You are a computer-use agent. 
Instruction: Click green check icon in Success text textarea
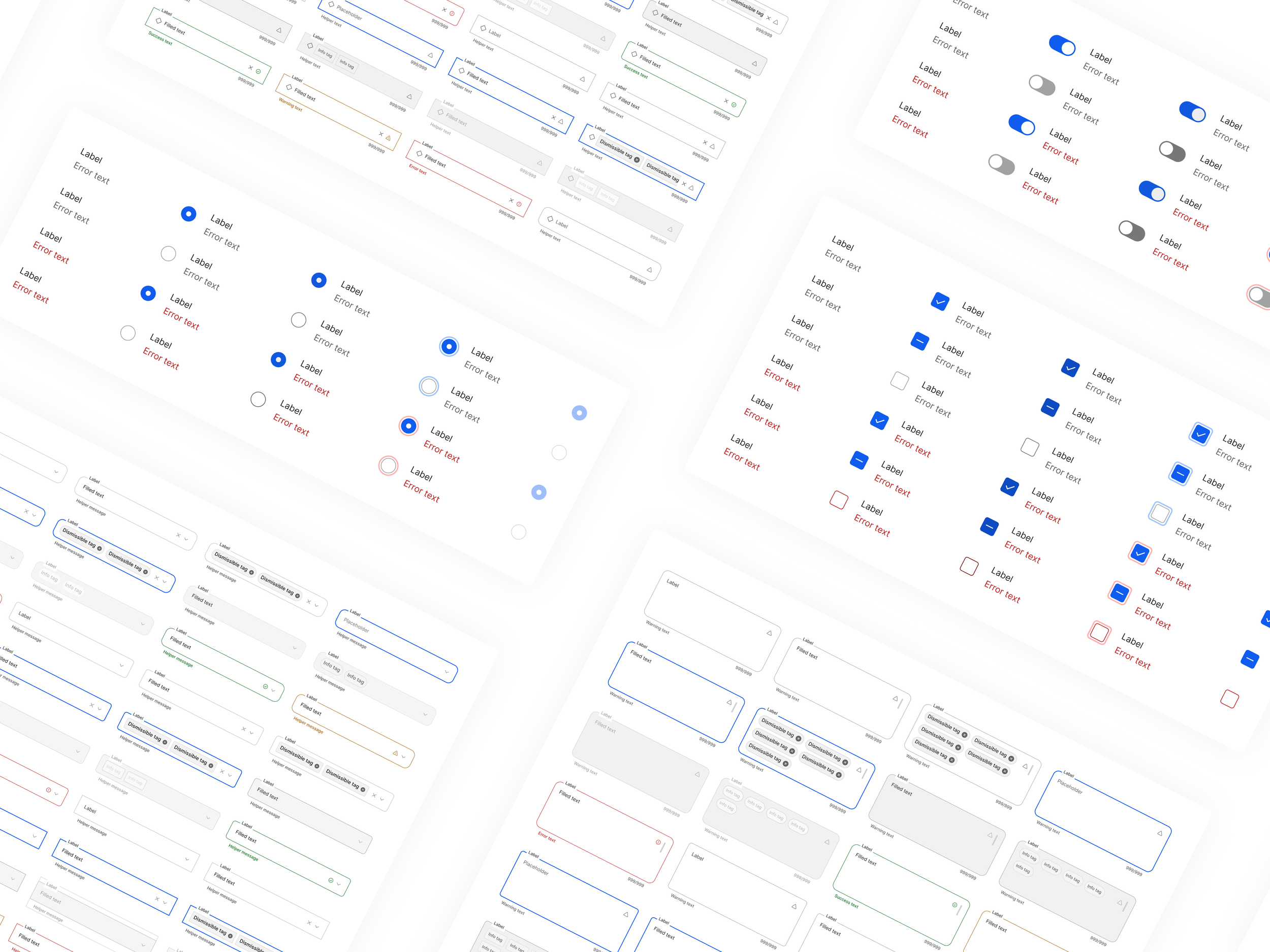pos(955,905)
